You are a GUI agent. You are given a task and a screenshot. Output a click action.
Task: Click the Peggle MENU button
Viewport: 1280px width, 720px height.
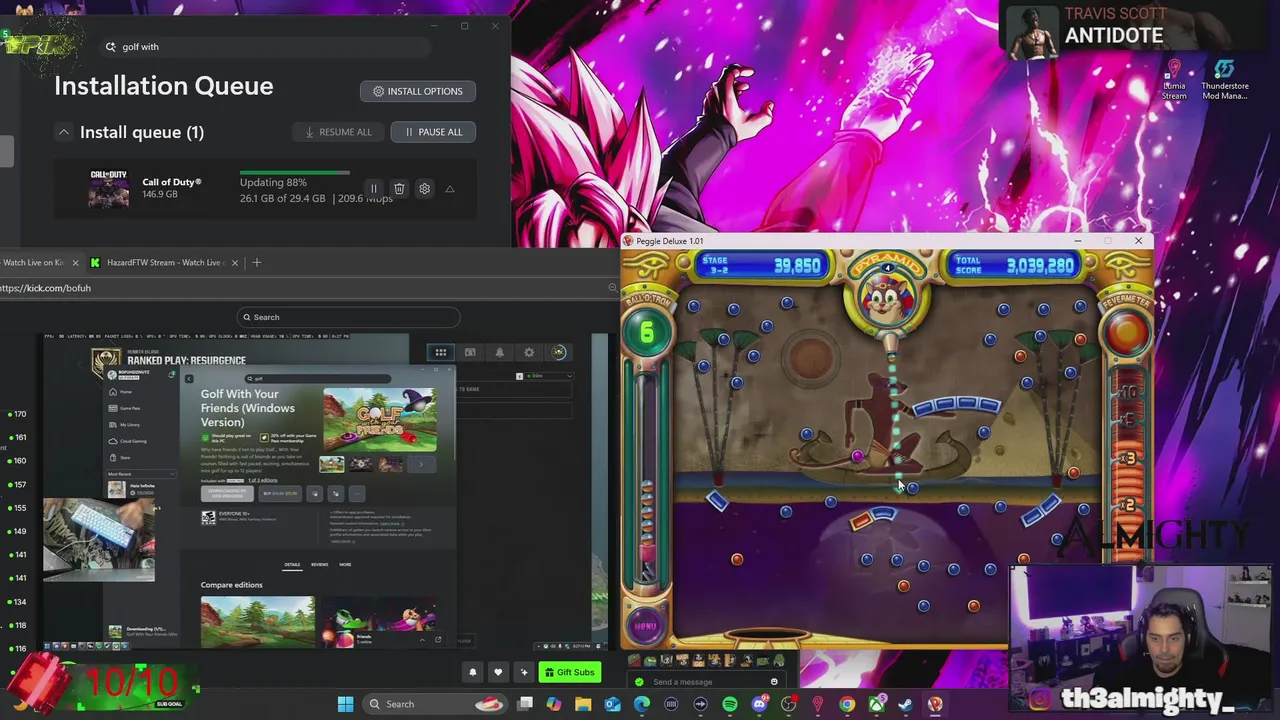[646, 627]
